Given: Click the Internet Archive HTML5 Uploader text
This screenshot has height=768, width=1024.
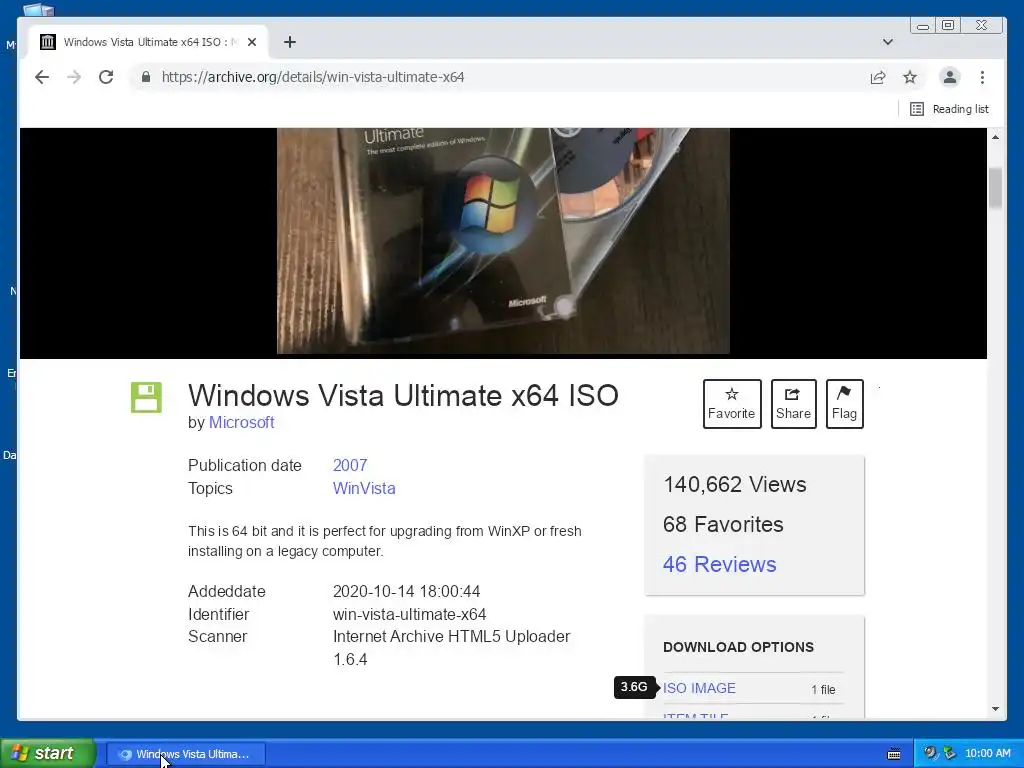Looking at the screenshot, I should coord(451,637).
